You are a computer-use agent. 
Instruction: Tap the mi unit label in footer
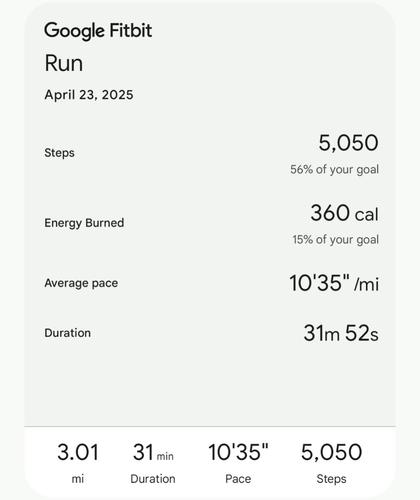pyautogui.click(x=78, y=479)
